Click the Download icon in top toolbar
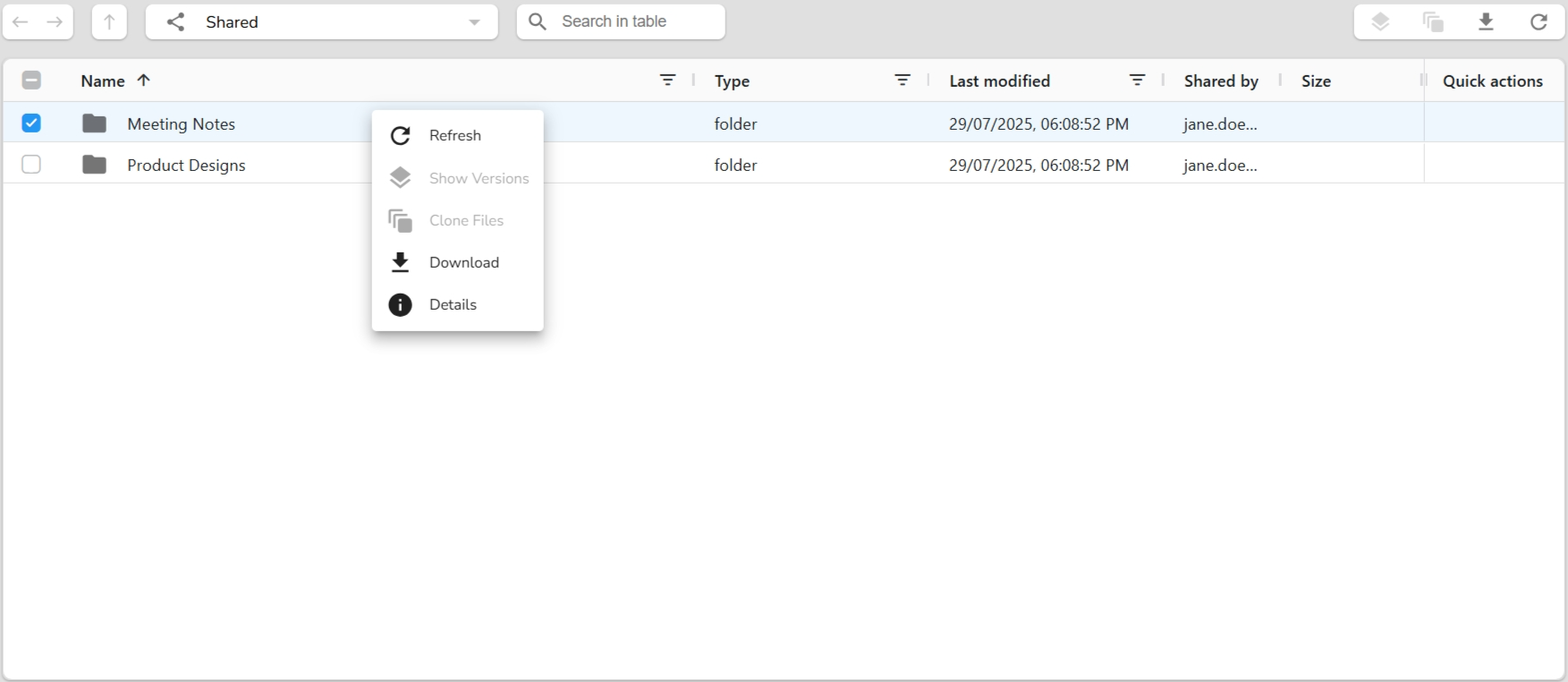 pos(1486,21)
